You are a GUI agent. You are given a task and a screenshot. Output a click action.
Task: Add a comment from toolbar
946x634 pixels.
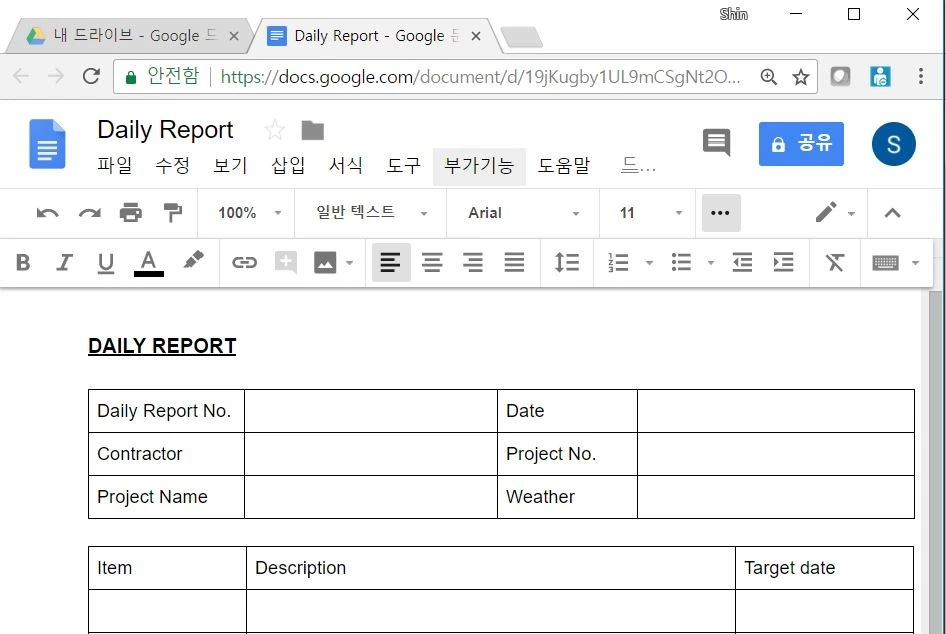coord(285,262)
